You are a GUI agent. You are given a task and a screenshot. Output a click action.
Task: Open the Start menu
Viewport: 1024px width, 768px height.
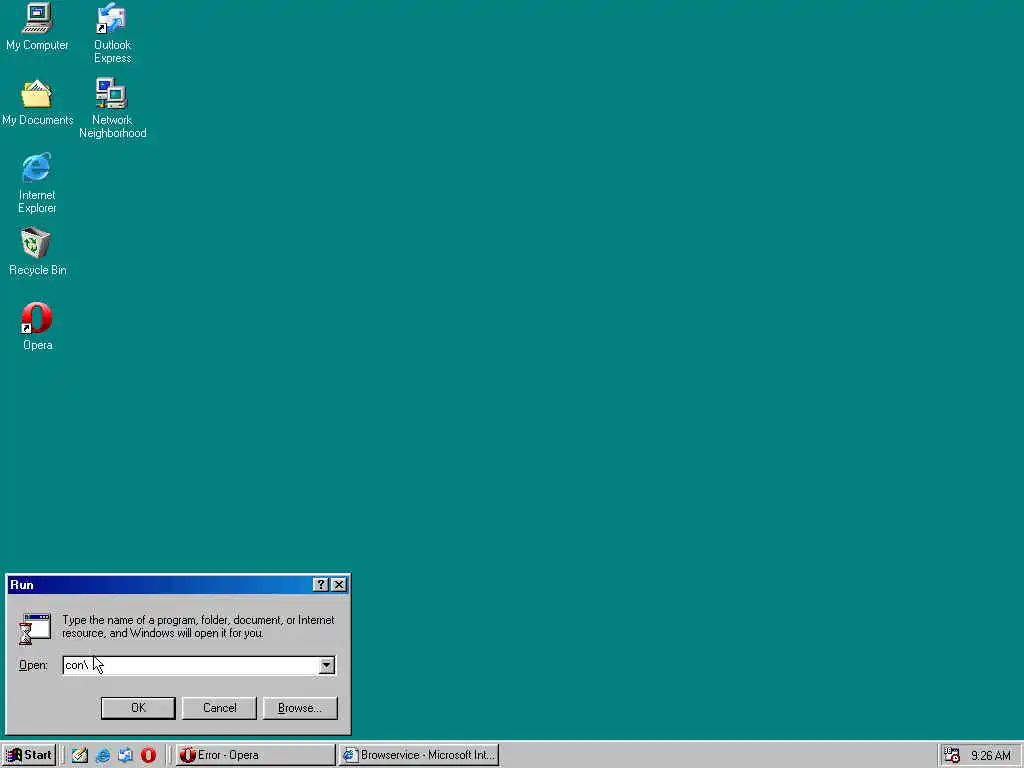click(x=29, y=755)
